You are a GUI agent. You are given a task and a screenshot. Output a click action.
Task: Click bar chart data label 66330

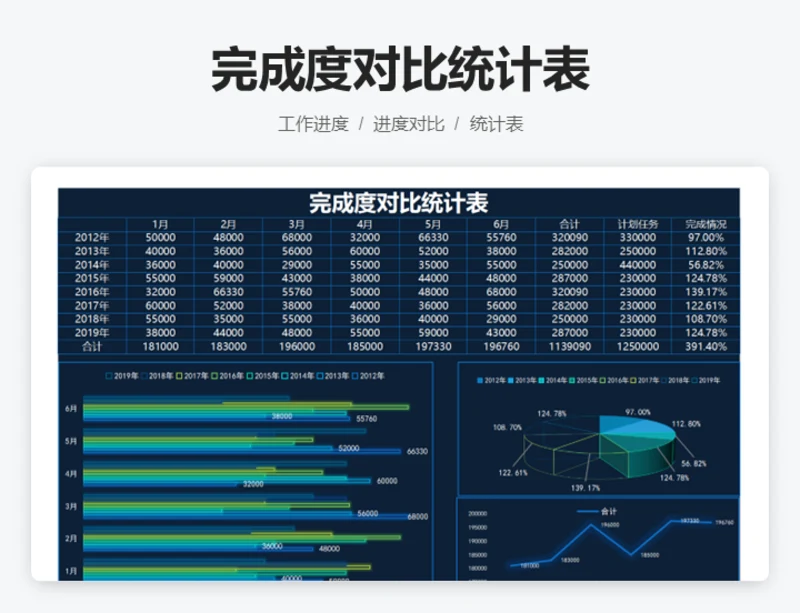click(417, 451)
